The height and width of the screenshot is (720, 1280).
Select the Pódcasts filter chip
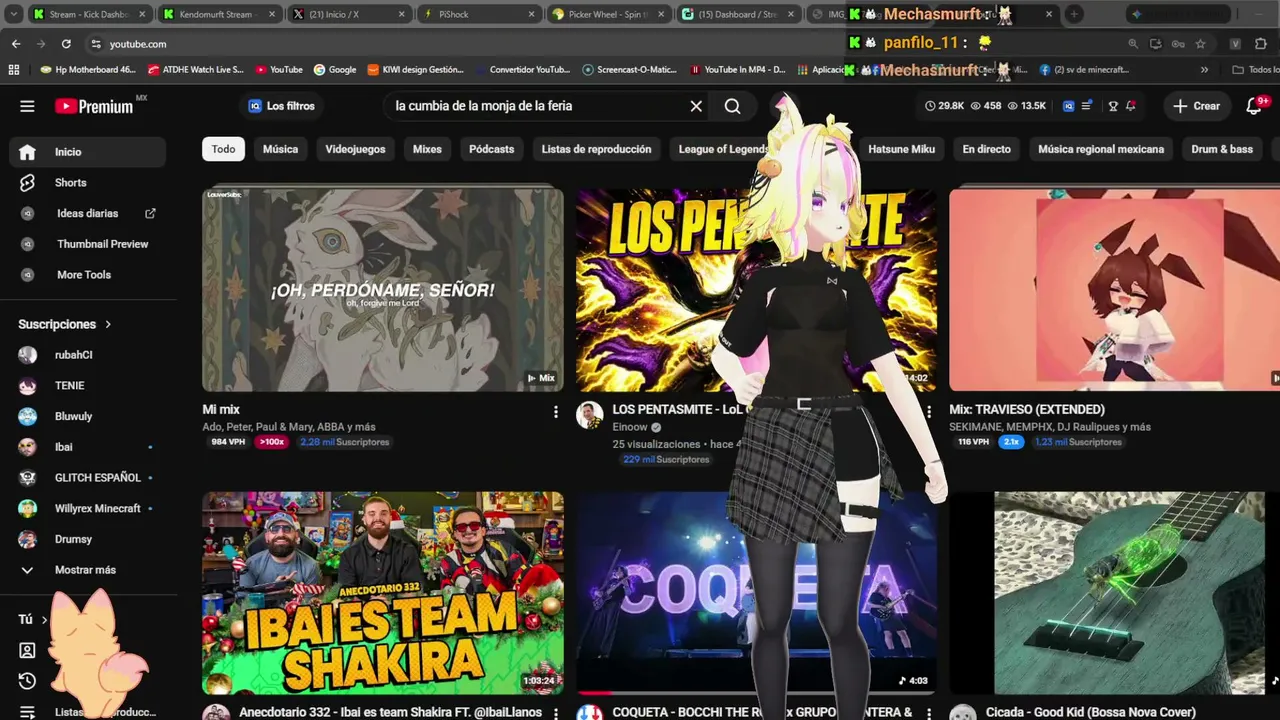click(491, 149)
